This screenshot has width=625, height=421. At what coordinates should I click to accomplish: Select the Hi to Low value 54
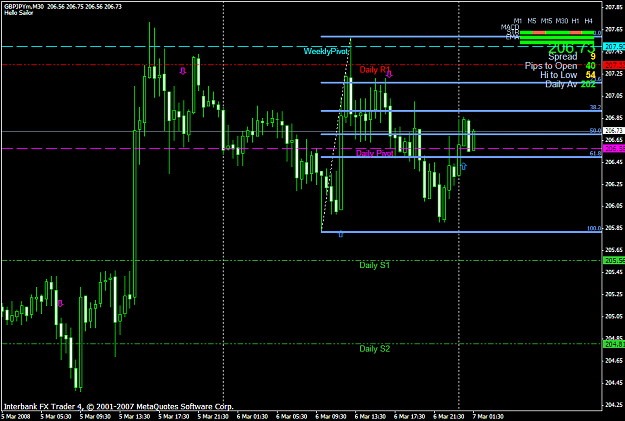[590, 75]
